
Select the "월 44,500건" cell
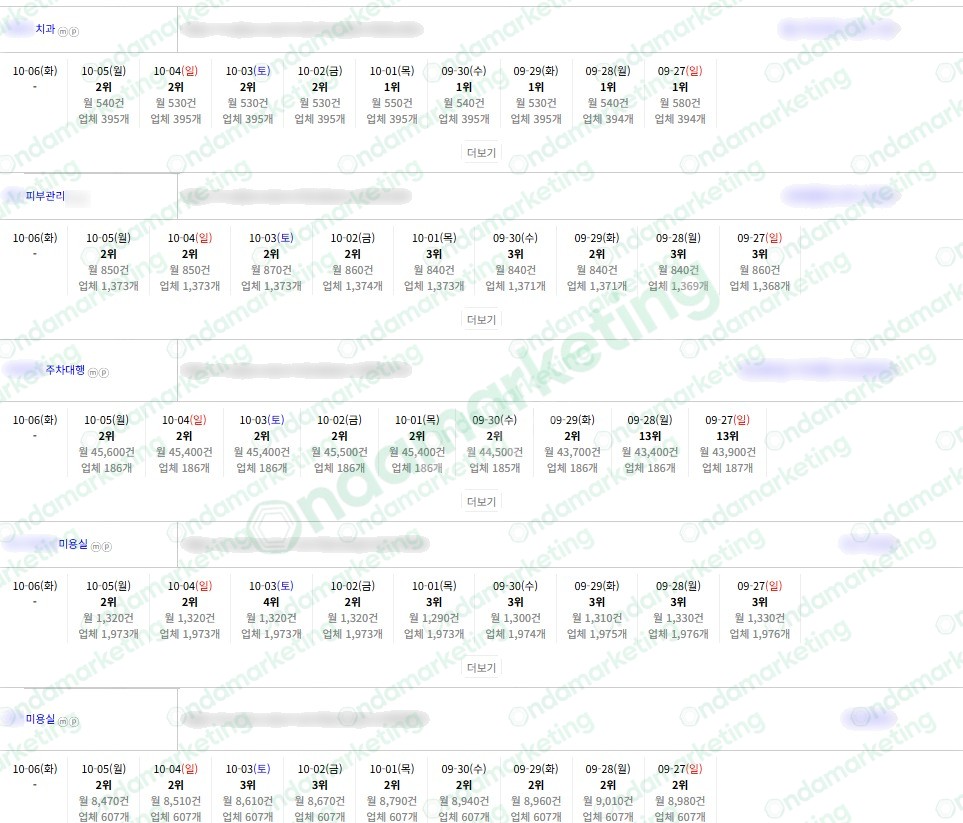pos(494,452)
